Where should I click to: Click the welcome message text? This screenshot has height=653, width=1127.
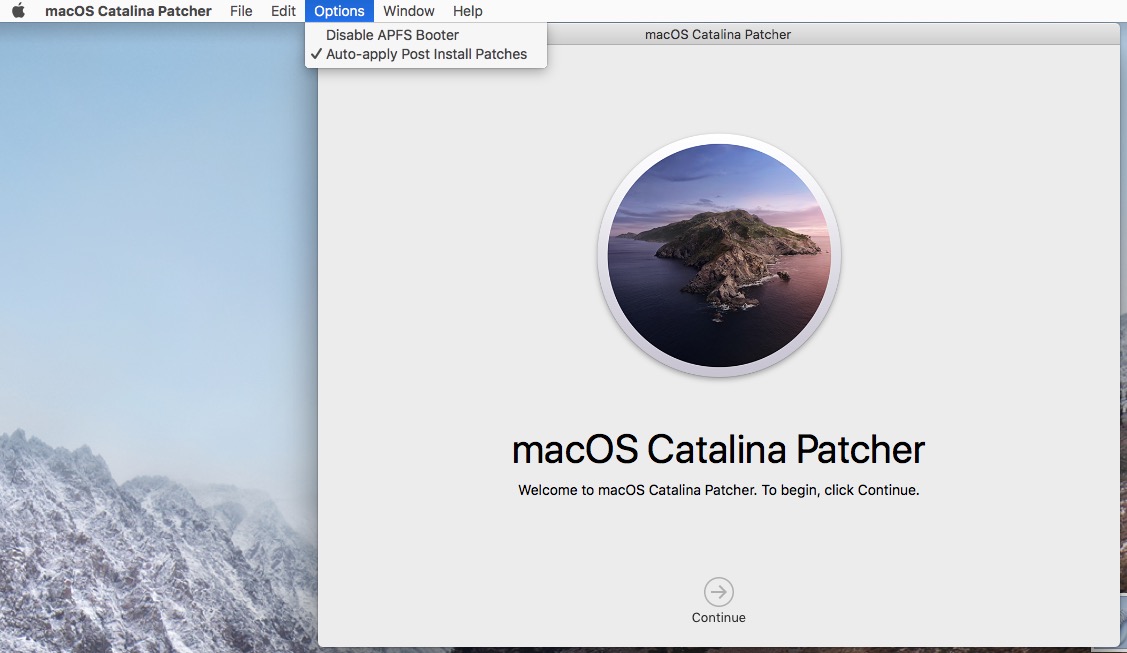click(718, 490)
